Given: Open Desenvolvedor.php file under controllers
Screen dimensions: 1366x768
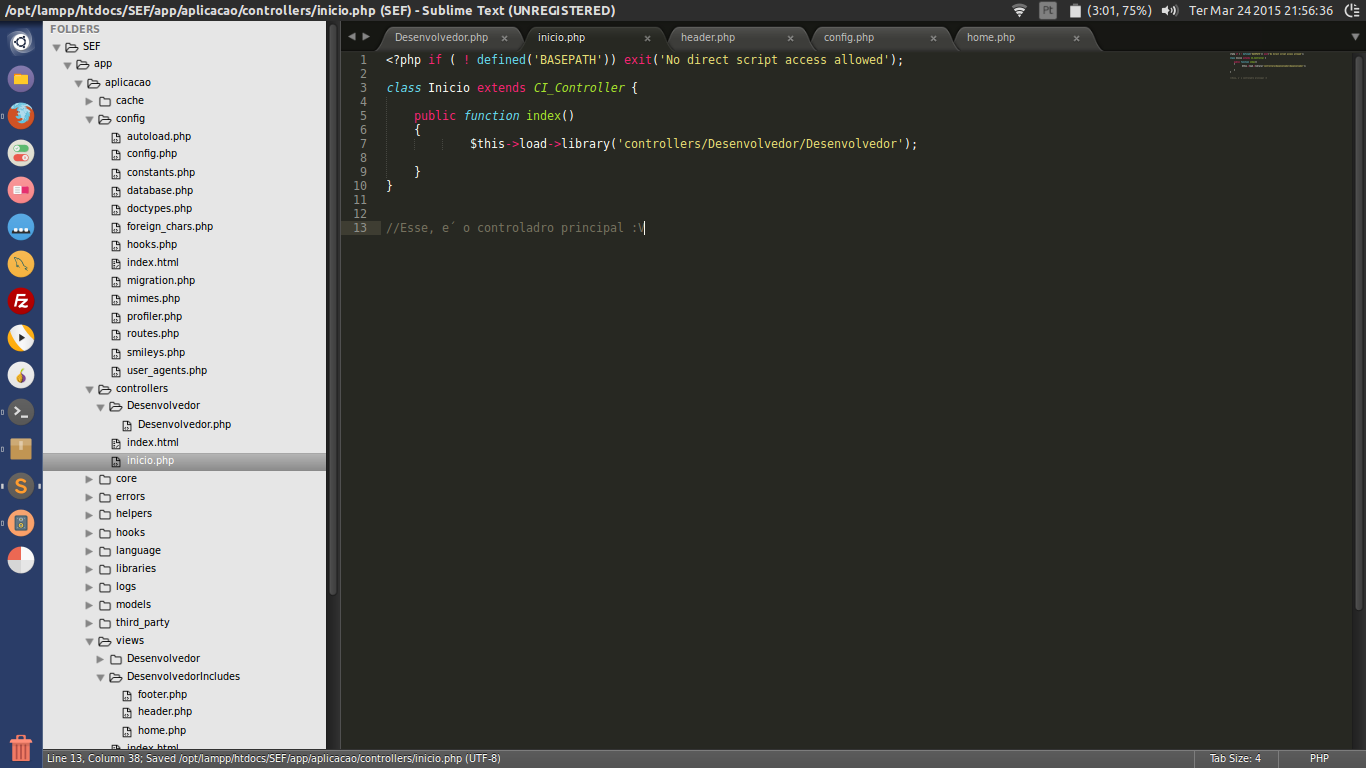Looking at the screenshot, I should click(184, 424).
